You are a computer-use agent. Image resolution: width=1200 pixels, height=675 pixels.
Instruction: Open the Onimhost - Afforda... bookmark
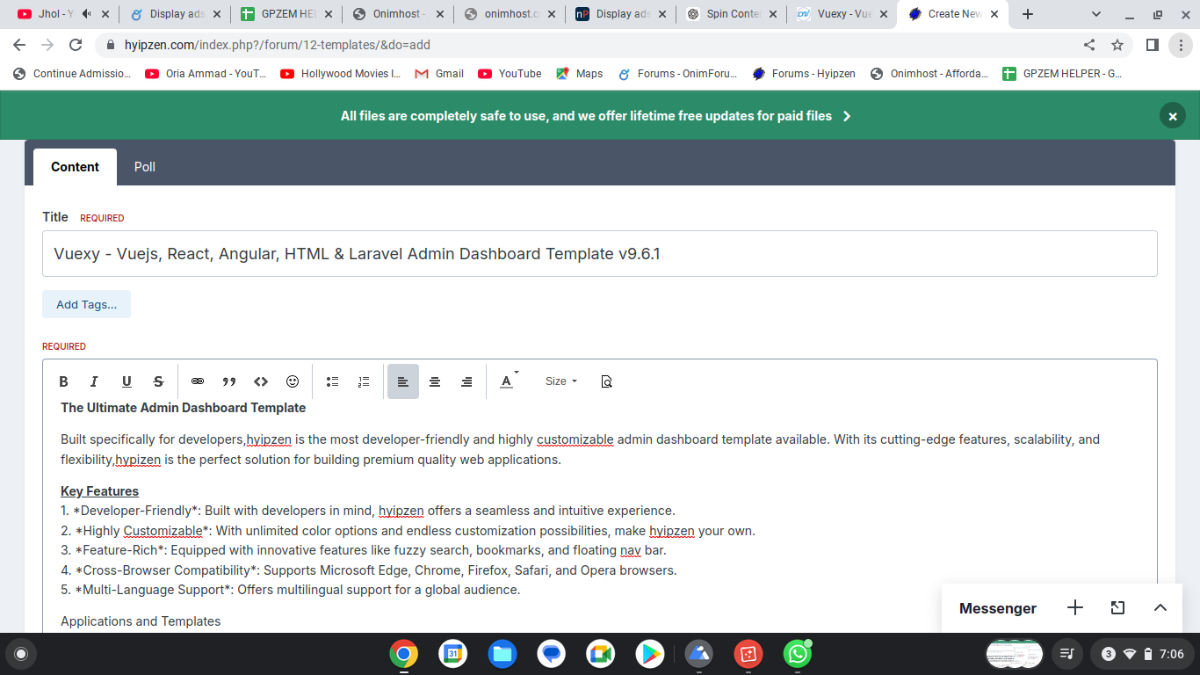point(929,74)
